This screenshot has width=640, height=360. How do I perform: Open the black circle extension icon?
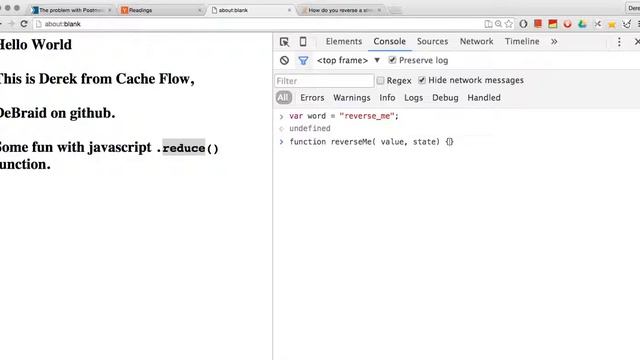(523, 24)
